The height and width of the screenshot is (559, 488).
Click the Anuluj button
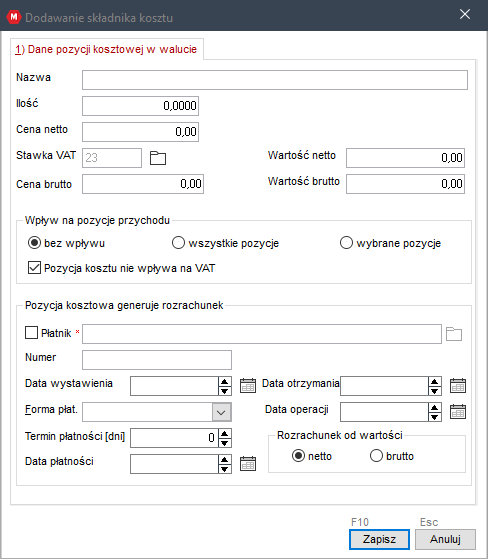[445, 539]
